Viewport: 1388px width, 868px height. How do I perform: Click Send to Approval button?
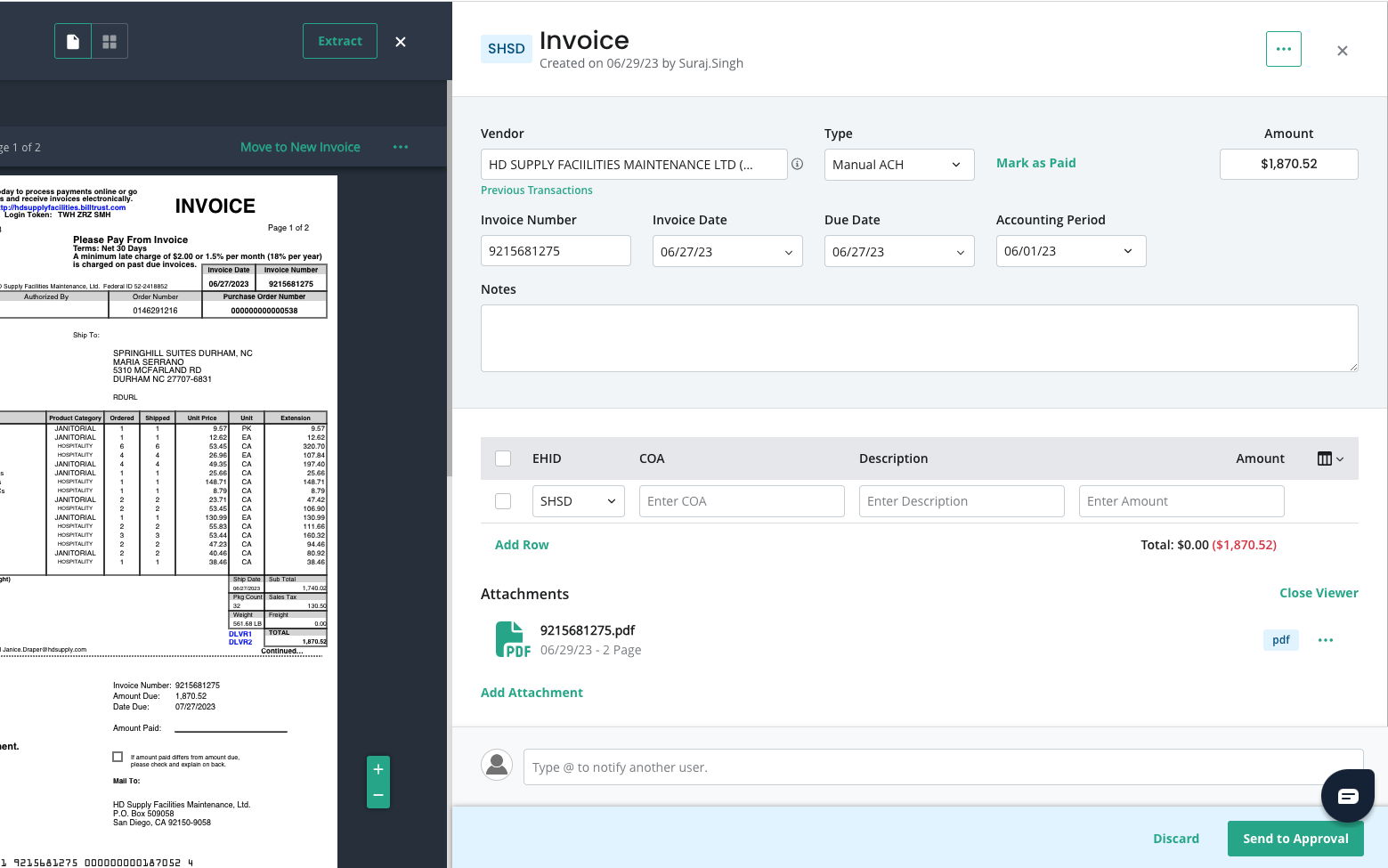(x=1295, y=839)
